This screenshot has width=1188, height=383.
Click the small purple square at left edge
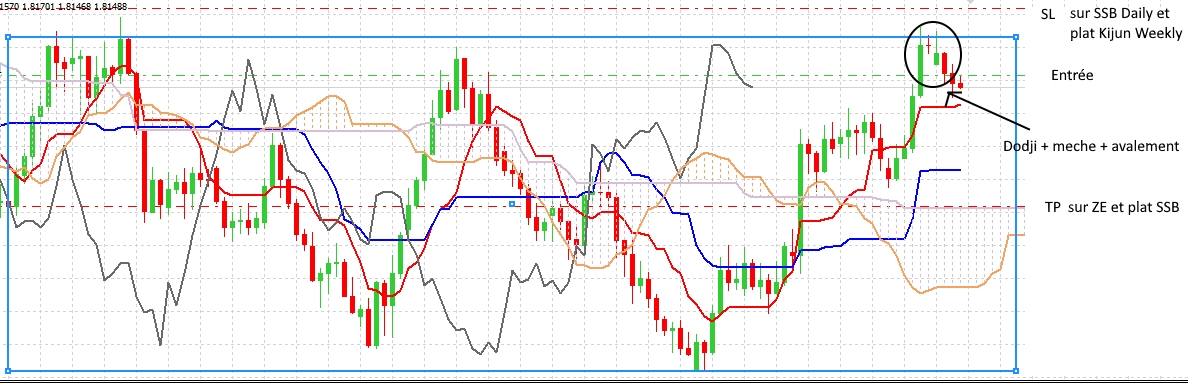[8, 204]
